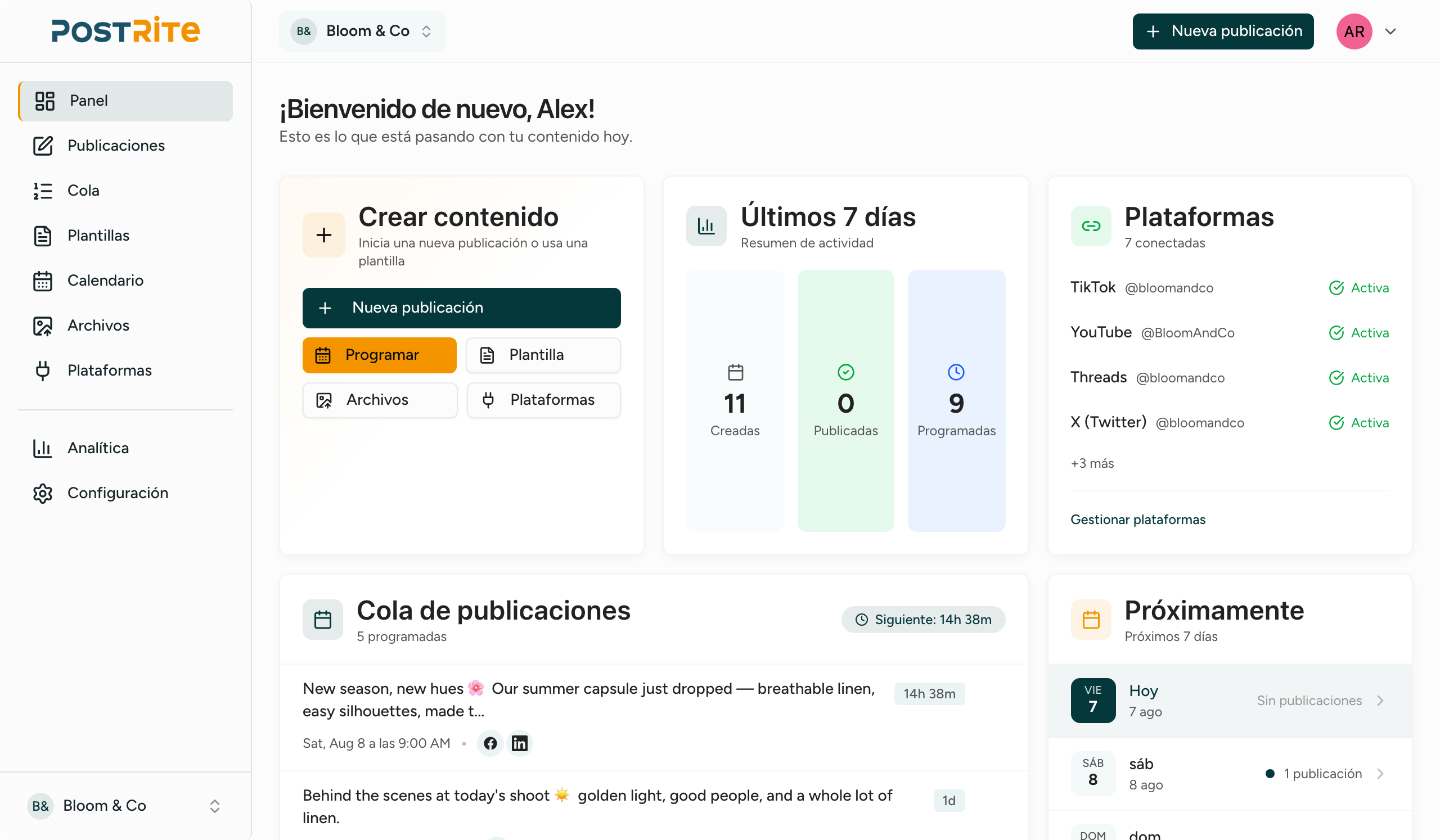Click TikTok Activa check status icon

coord(1336,288)
